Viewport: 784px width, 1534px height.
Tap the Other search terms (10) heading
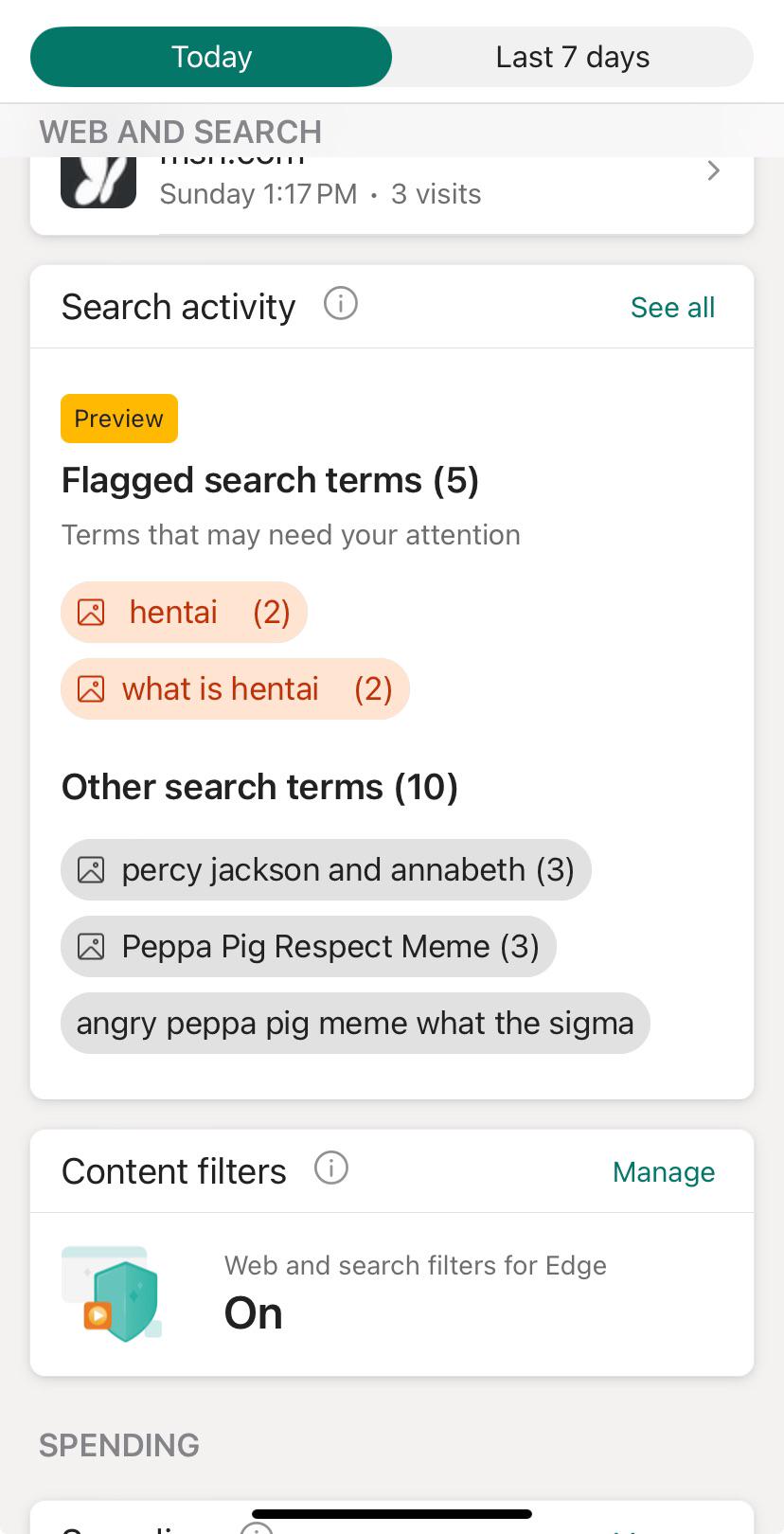tap(259, 788)
